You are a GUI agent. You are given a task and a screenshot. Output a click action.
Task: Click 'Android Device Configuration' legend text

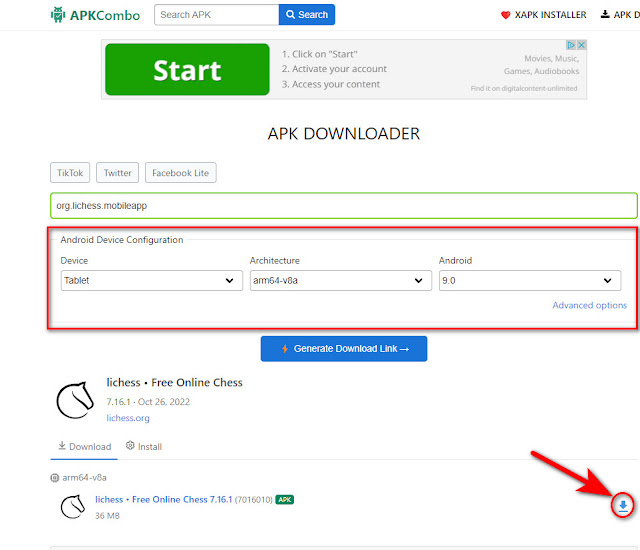tap(122, 240)
